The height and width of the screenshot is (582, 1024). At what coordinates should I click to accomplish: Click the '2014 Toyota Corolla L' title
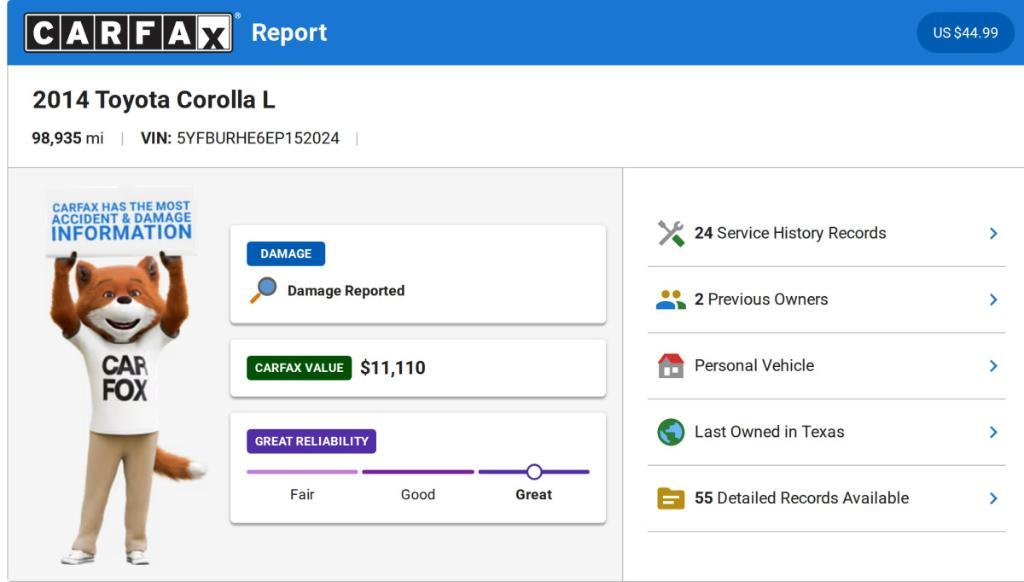(x=154, y=100)
